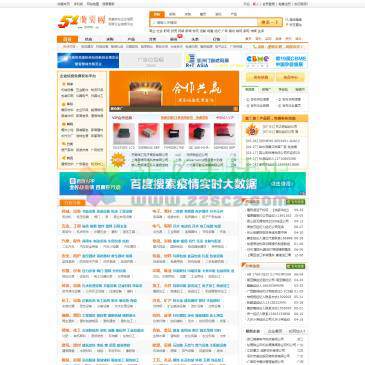Viewport: 365px width, 365px height.
Task: Open the 51 site logo home link
Action: click(x=82, y=21)
